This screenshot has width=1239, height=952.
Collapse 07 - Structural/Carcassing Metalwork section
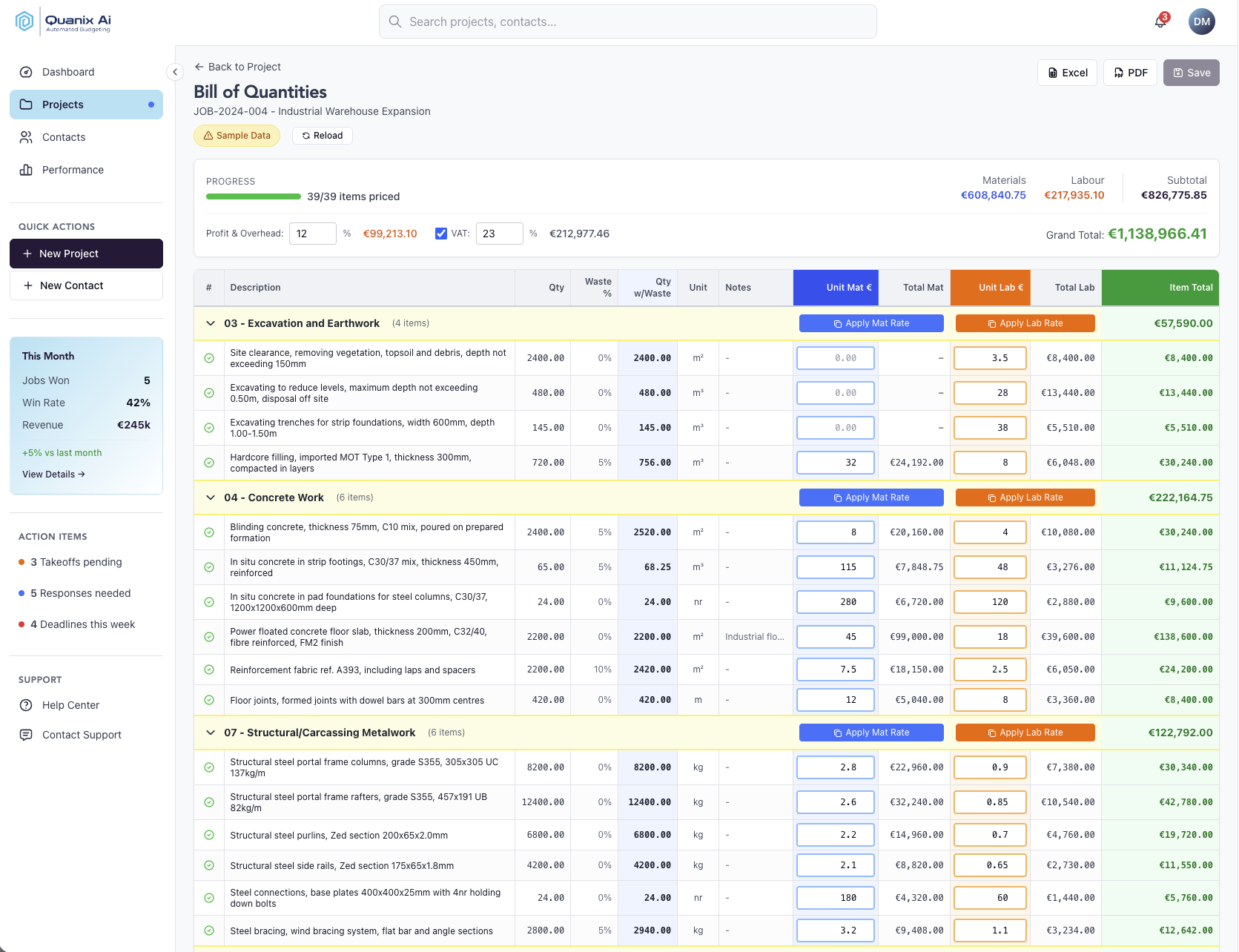211,733
